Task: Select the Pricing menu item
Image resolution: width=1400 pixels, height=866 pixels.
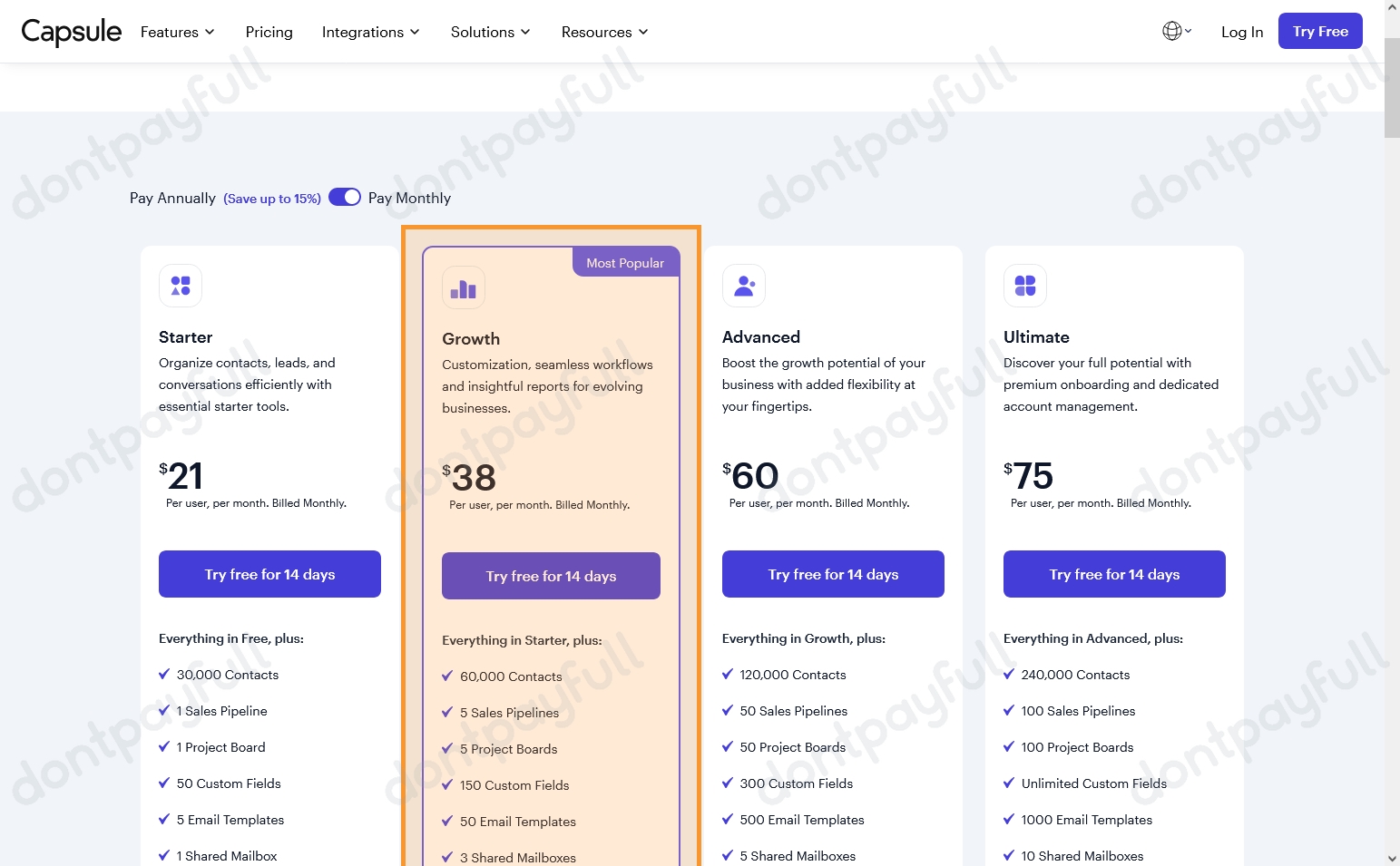Action: 269,31
